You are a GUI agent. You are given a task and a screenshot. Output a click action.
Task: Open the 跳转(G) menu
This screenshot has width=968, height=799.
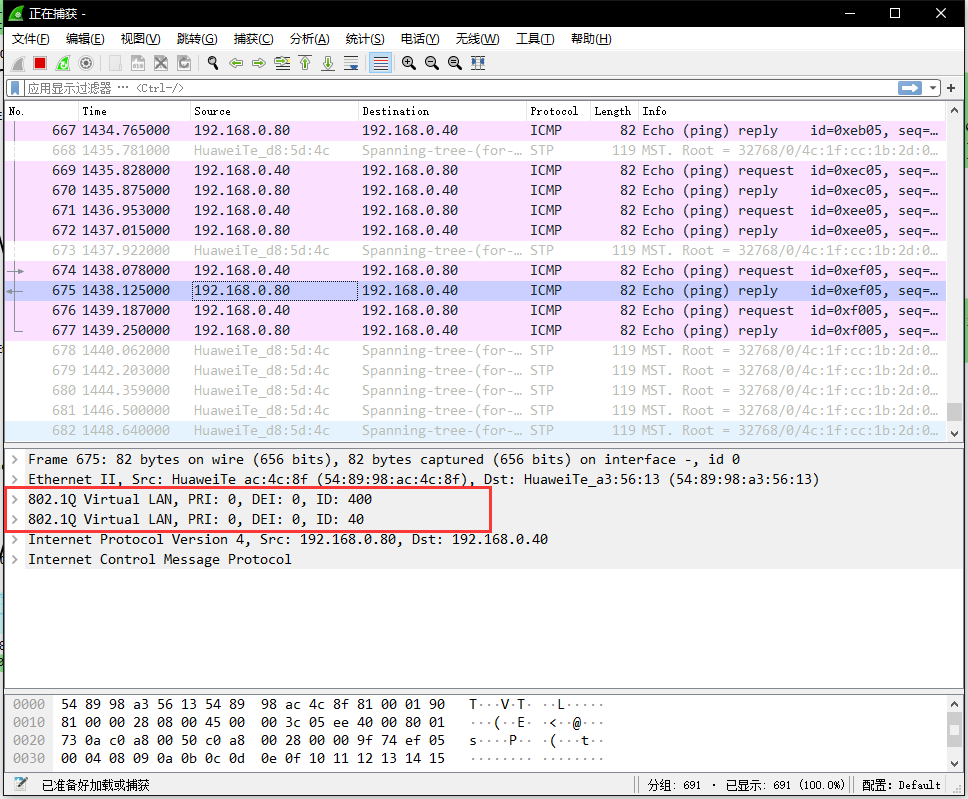(x=197, y=39)
